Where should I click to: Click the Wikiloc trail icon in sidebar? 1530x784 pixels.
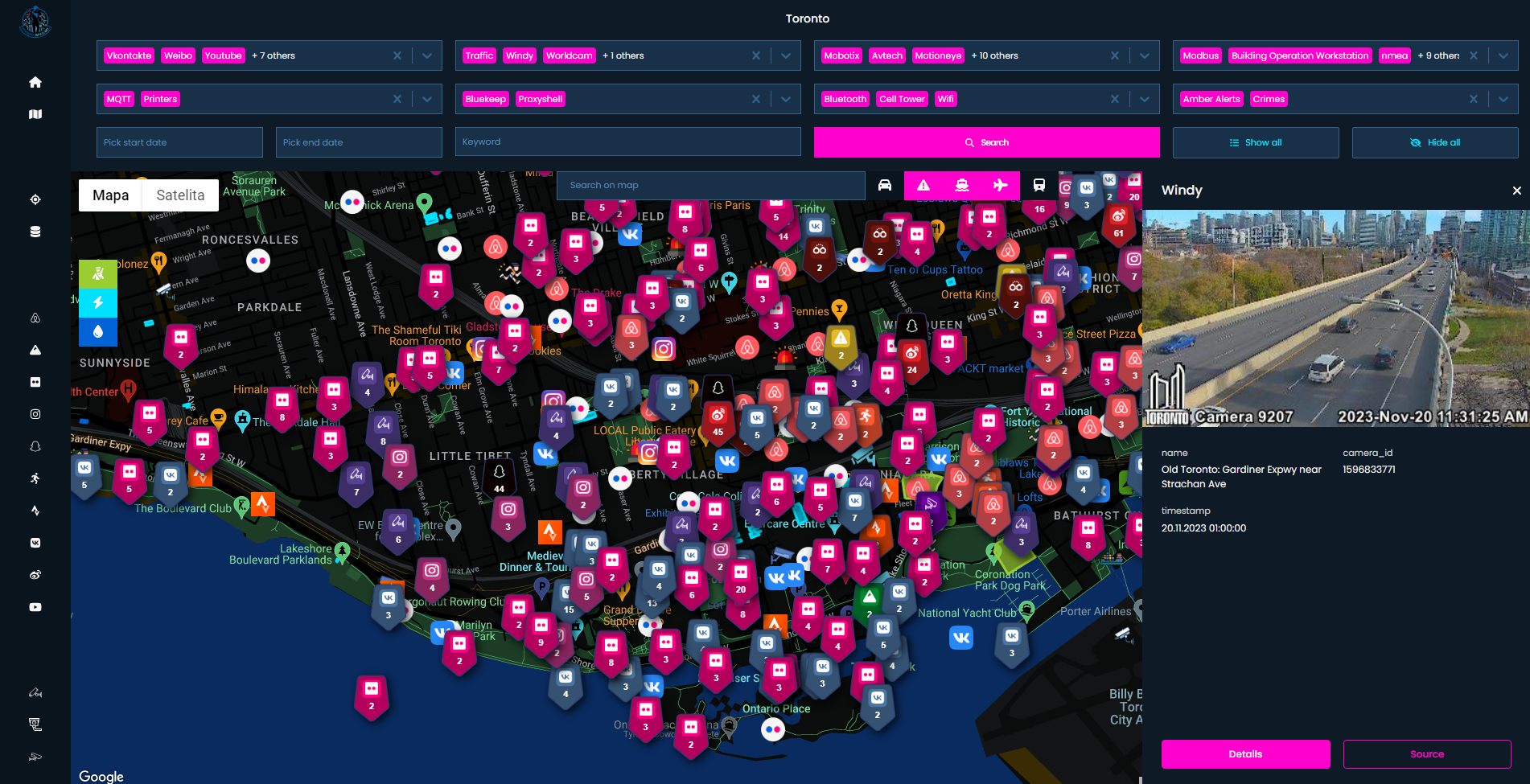click(x=35, y=692)
